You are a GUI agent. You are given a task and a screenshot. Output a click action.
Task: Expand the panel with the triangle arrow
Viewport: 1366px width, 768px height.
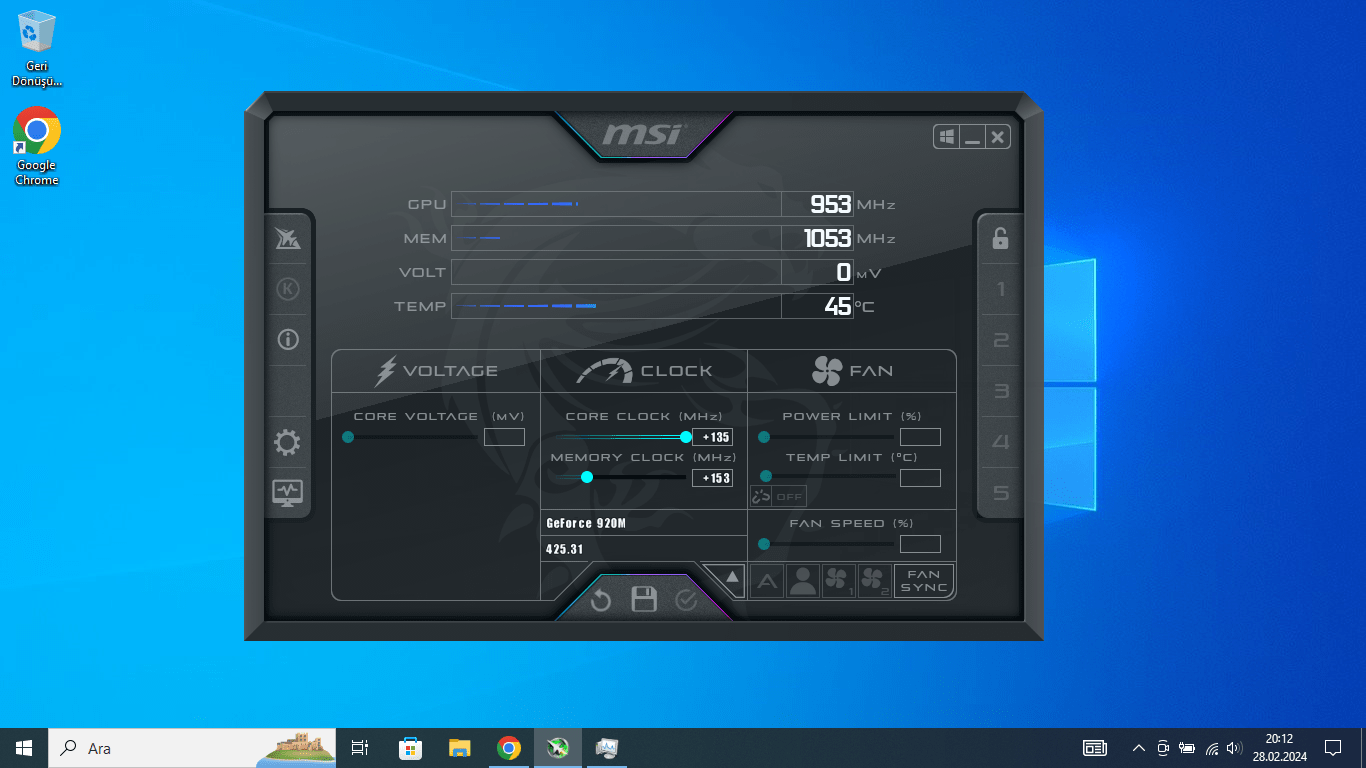730,577
